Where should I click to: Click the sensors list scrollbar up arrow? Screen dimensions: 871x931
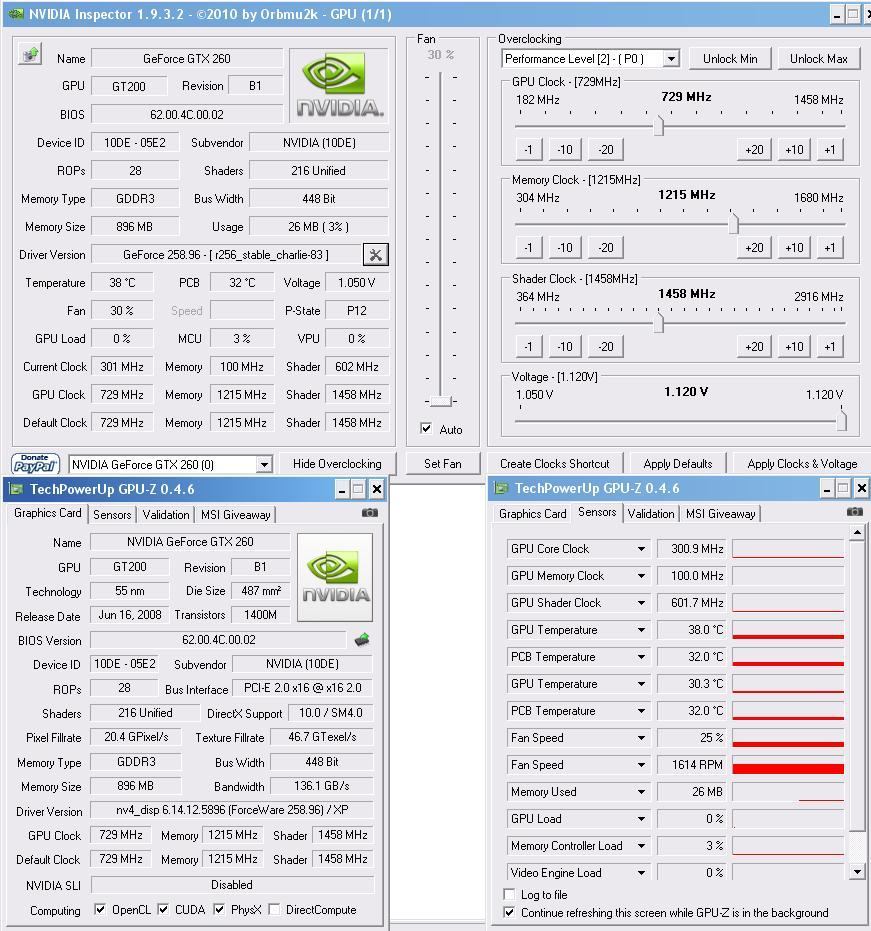click(857, 533)
